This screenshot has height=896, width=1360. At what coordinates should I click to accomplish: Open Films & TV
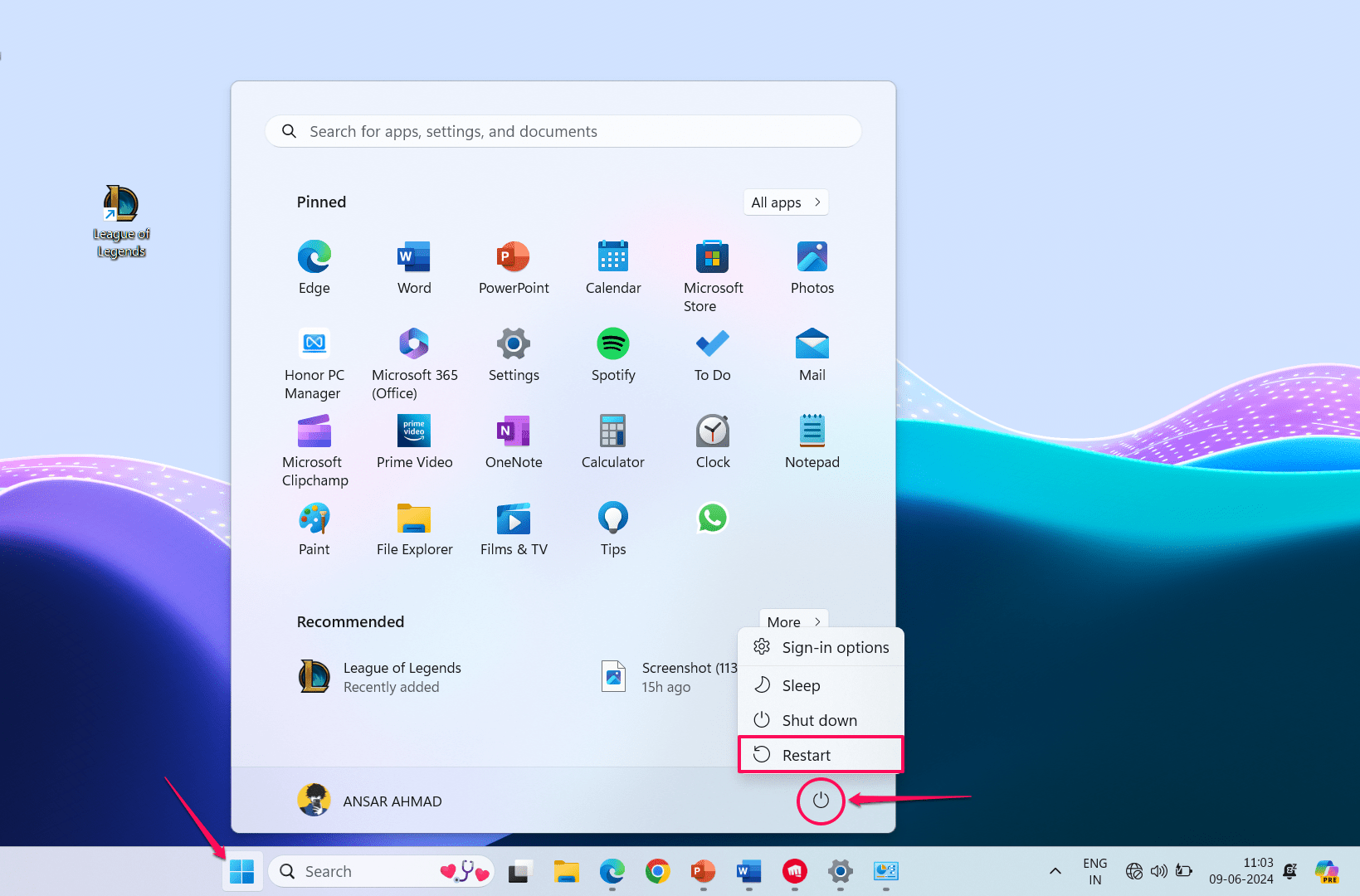514,529
